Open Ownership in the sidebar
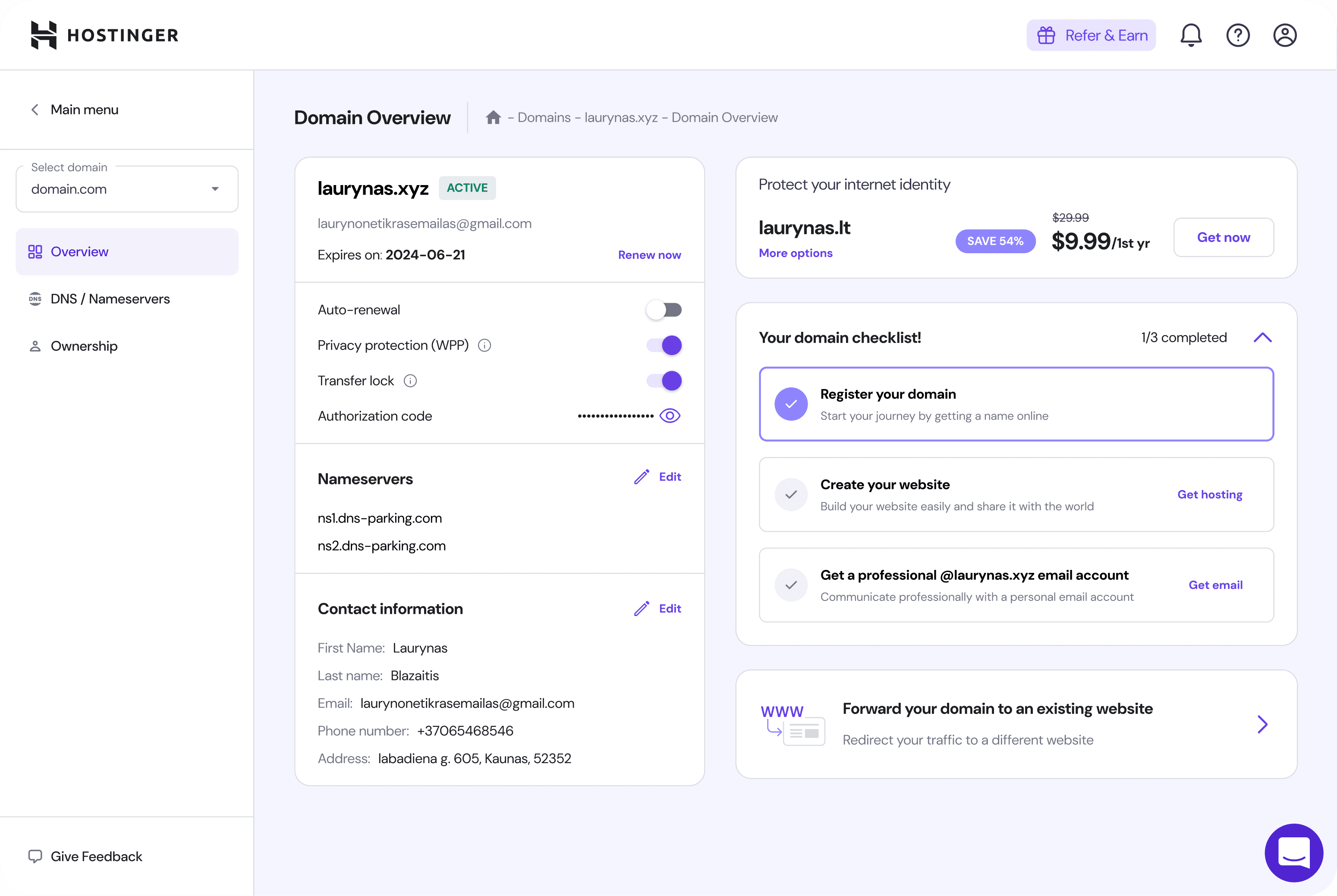 click(127, 346)
